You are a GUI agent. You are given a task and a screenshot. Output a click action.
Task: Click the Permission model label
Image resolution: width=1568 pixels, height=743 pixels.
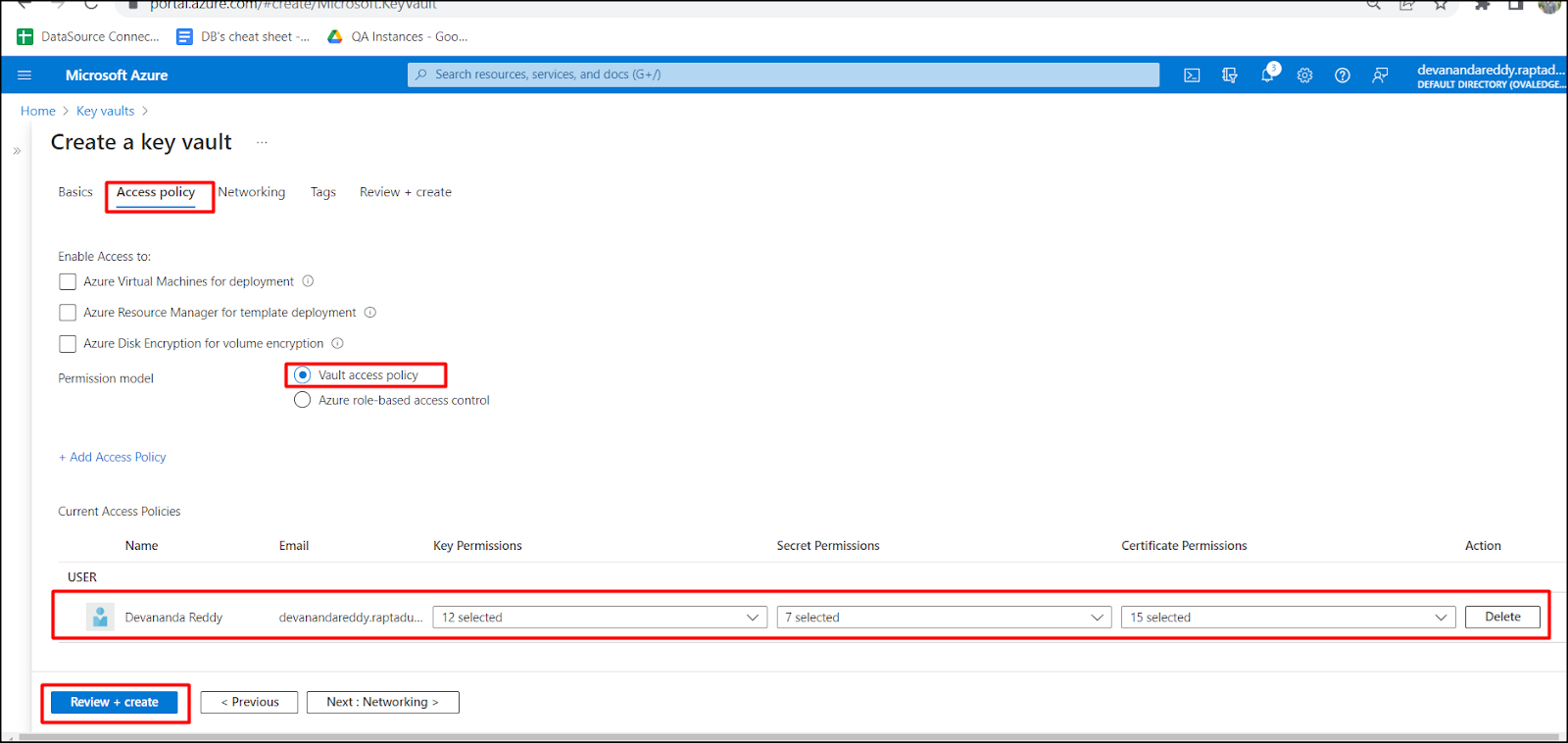click(106, 378)
